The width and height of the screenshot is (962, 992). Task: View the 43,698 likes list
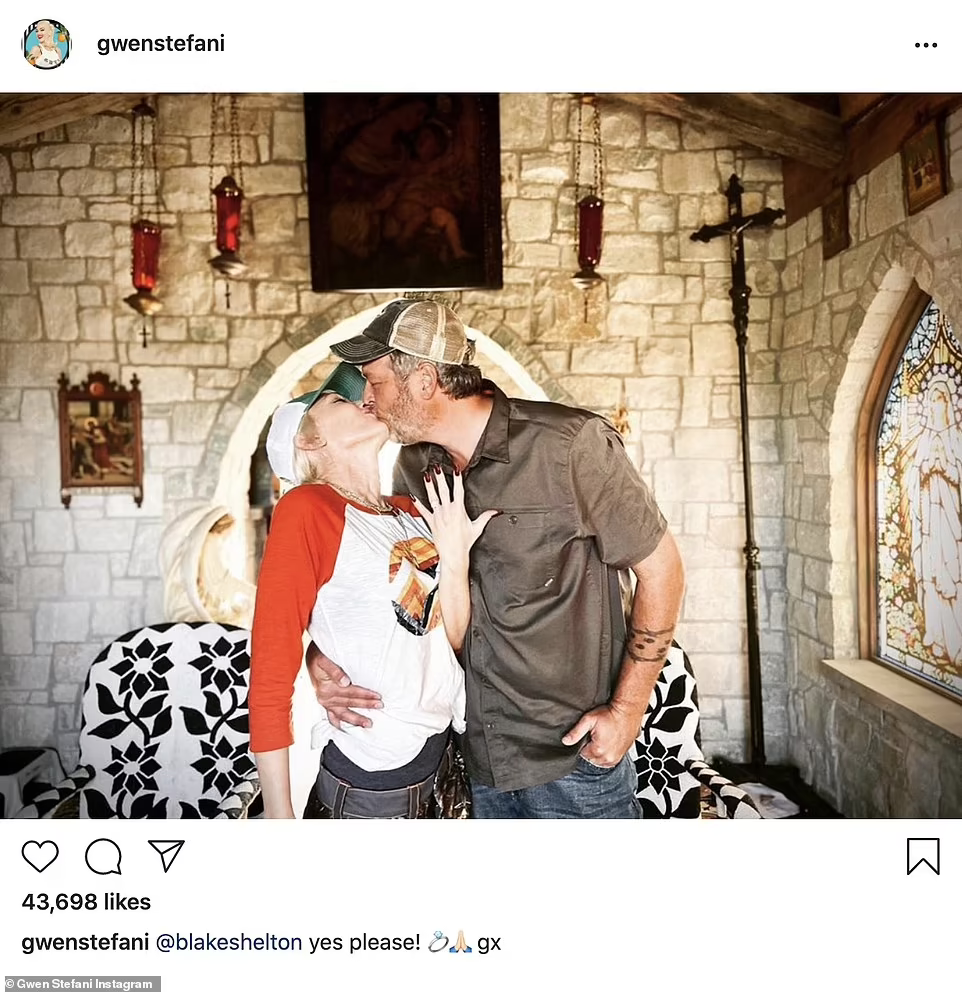[86, 902]
